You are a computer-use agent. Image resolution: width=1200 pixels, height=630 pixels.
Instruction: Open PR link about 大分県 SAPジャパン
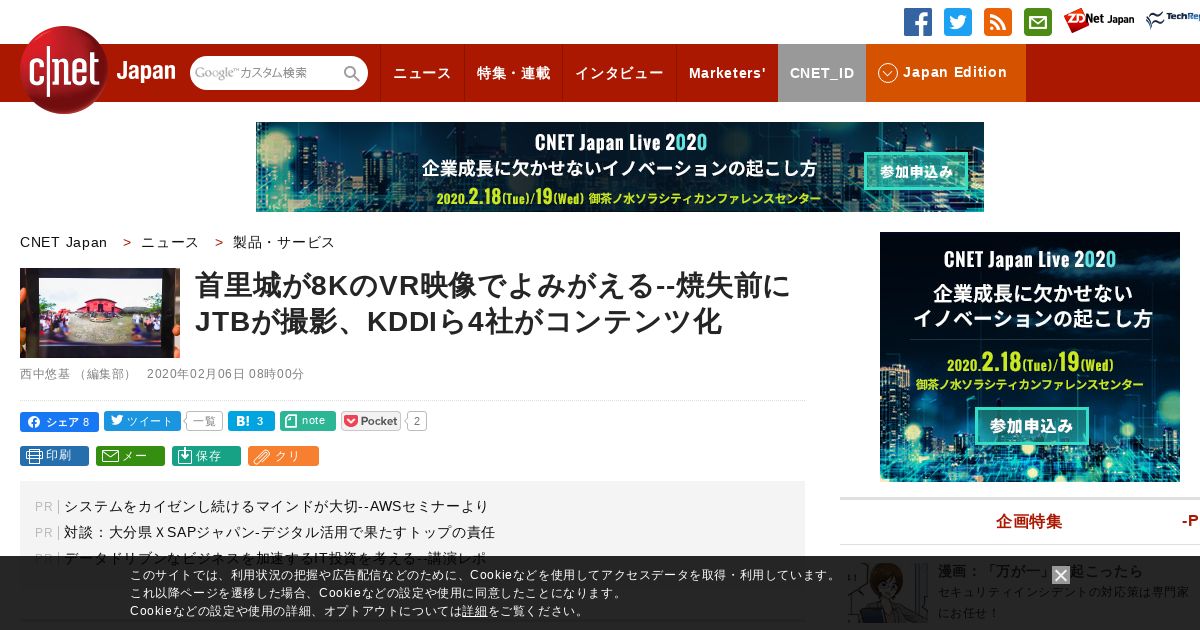279,532
